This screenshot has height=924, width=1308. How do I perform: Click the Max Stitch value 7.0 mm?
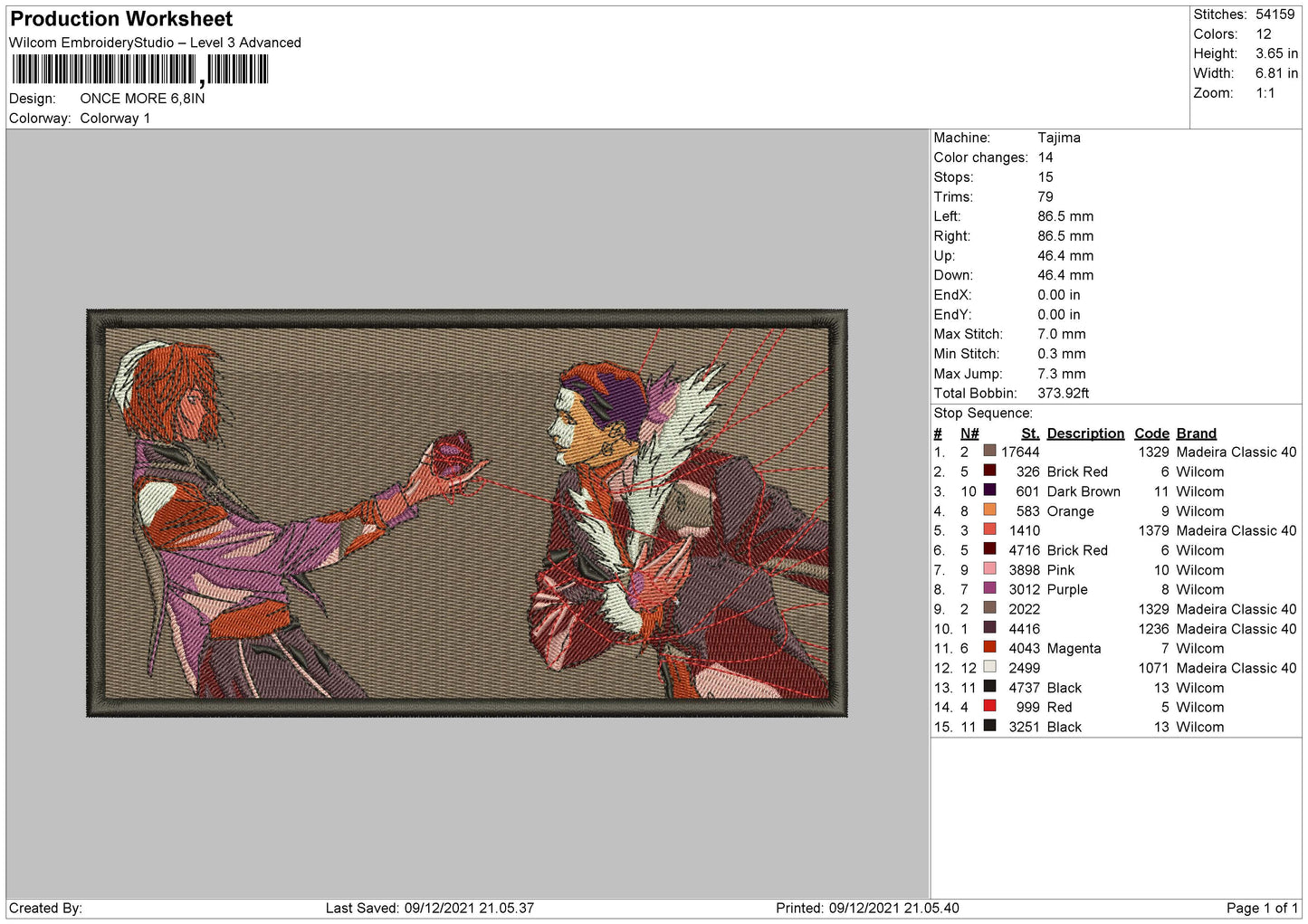[x=1062, y=334]
